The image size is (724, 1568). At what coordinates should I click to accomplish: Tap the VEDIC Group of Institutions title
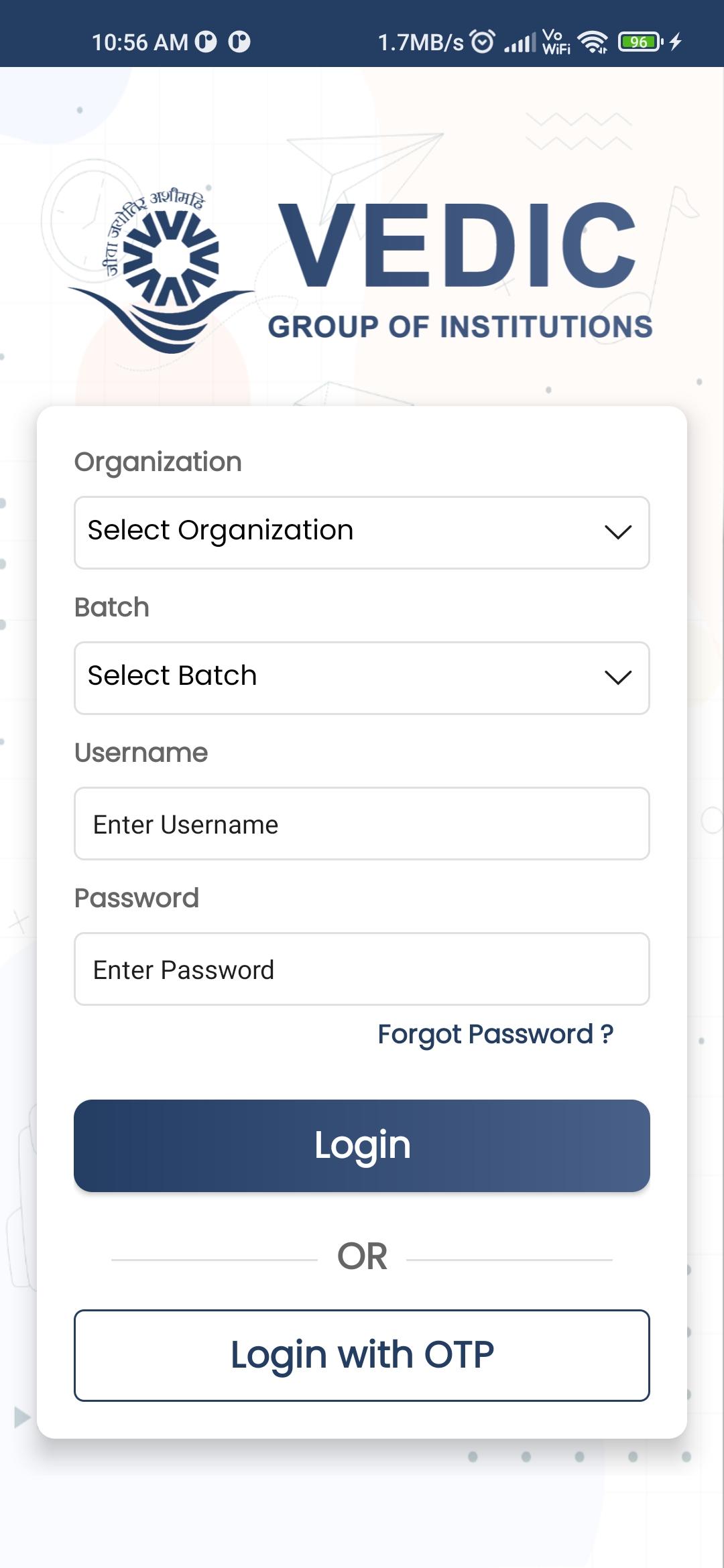tap(460, 271)
